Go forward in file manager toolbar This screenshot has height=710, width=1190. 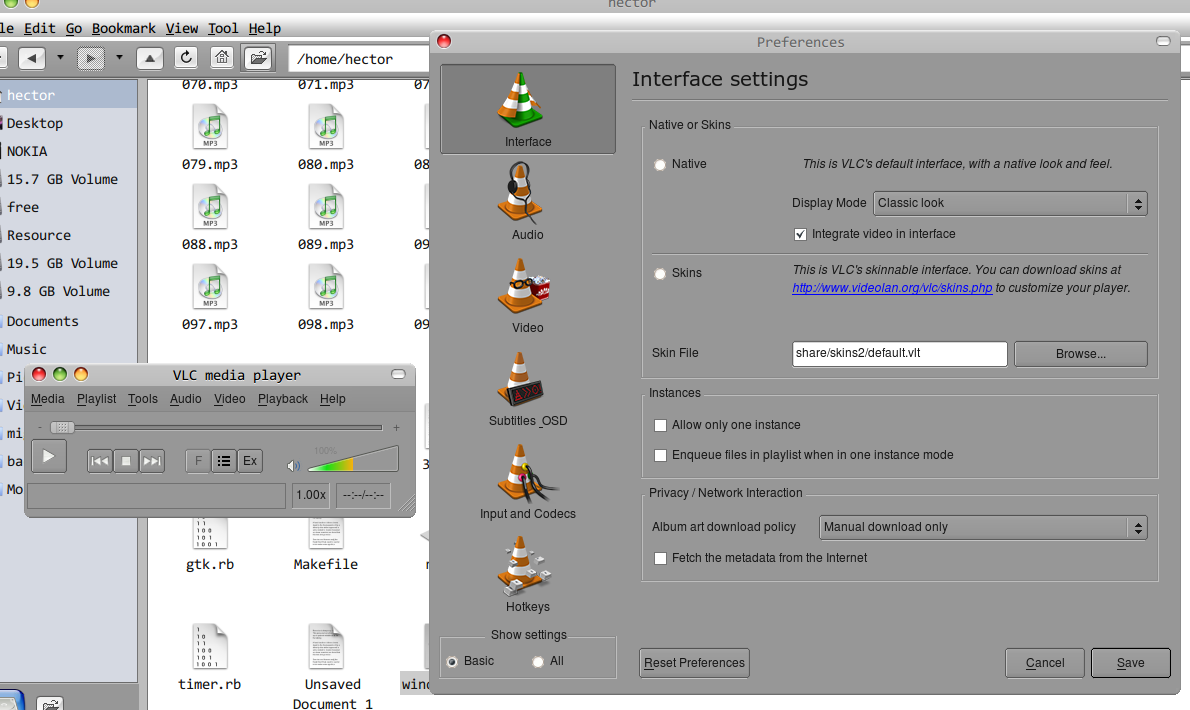click(x=90, y=58)
